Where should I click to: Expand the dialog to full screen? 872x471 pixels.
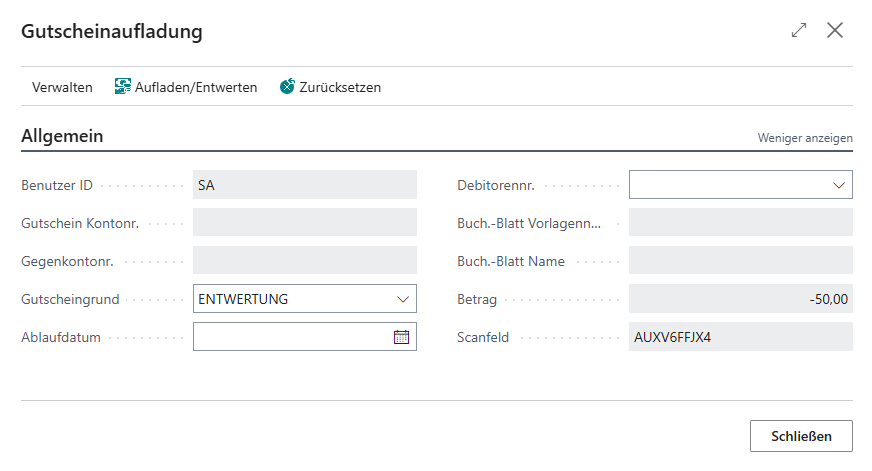click(x=798, y=30)
